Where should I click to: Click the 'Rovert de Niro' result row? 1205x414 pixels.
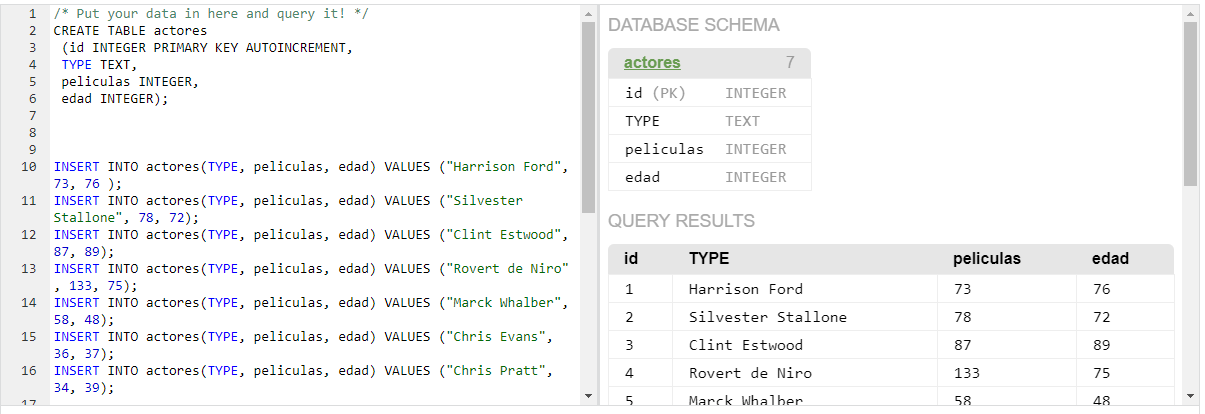(x=750, y=373)
